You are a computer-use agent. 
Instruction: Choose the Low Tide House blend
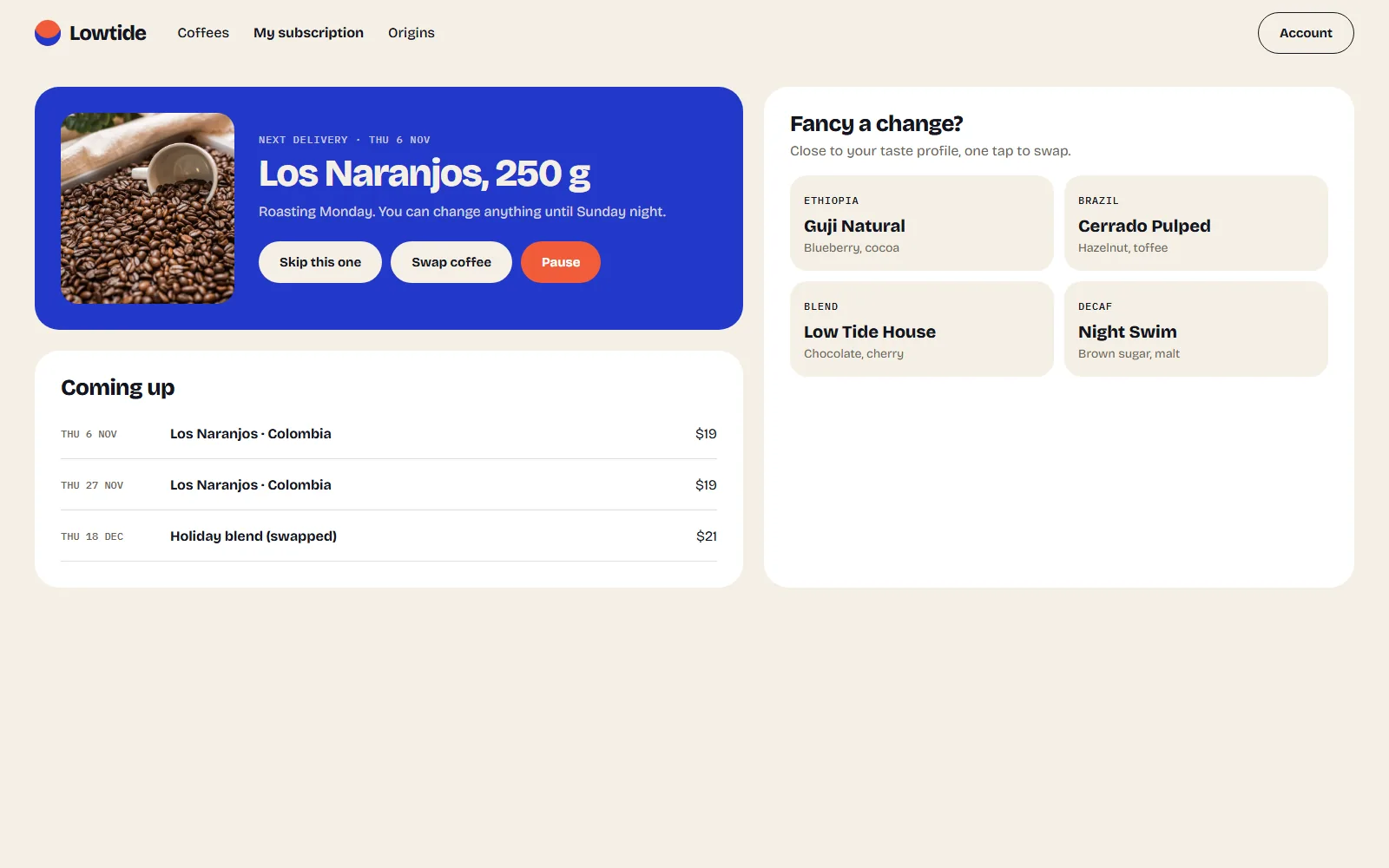922,329
